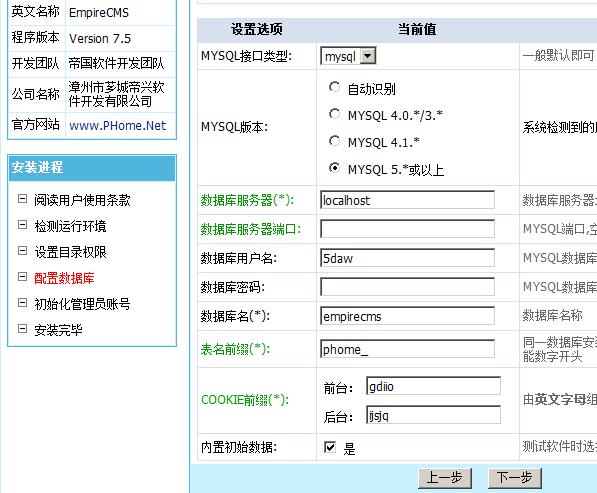Click the icon beside 安装完毕
This screenshot has height=493, width=597.
click(22, 329)
